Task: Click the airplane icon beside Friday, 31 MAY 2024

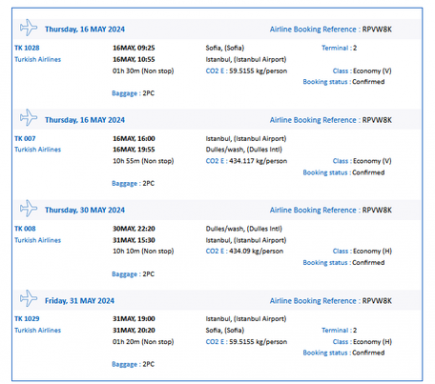Action: click(28, 298)
